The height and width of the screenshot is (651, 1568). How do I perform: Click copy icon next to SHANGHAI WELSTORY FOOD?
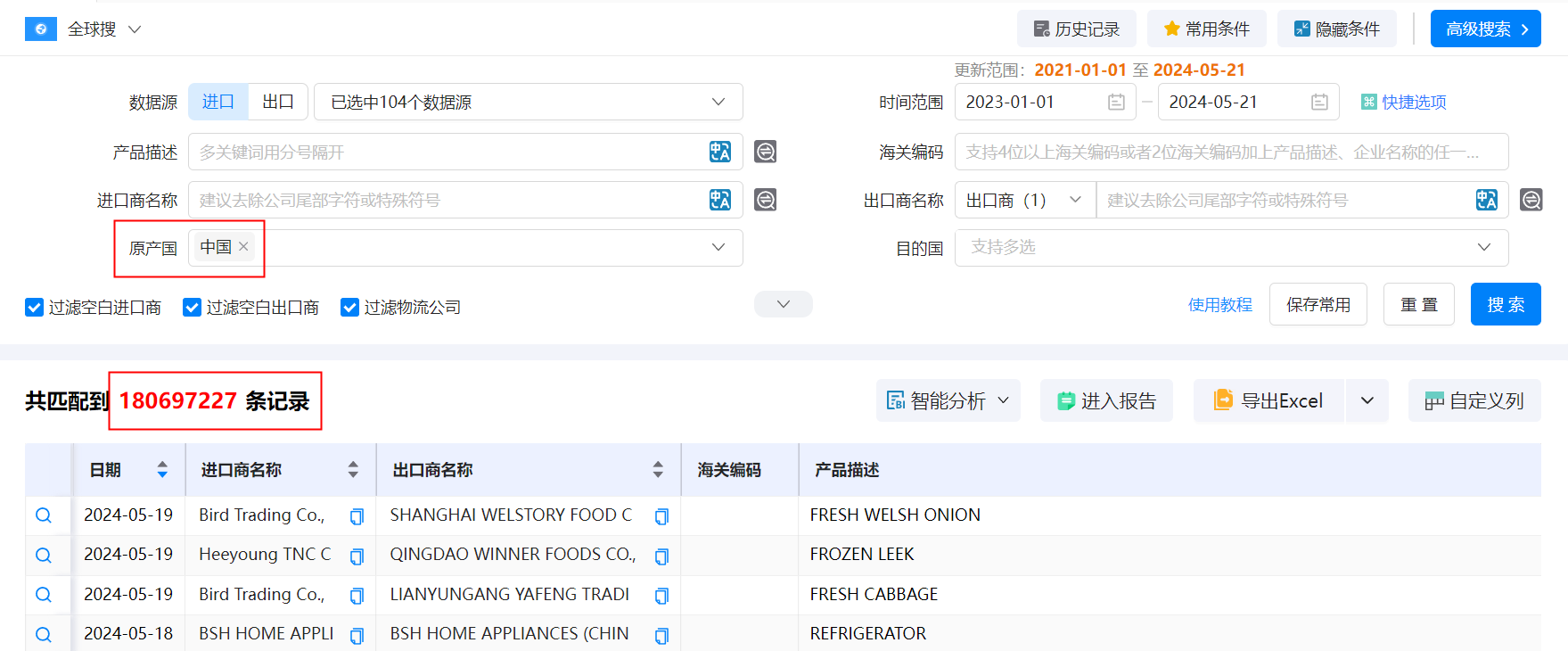(661, 516)
